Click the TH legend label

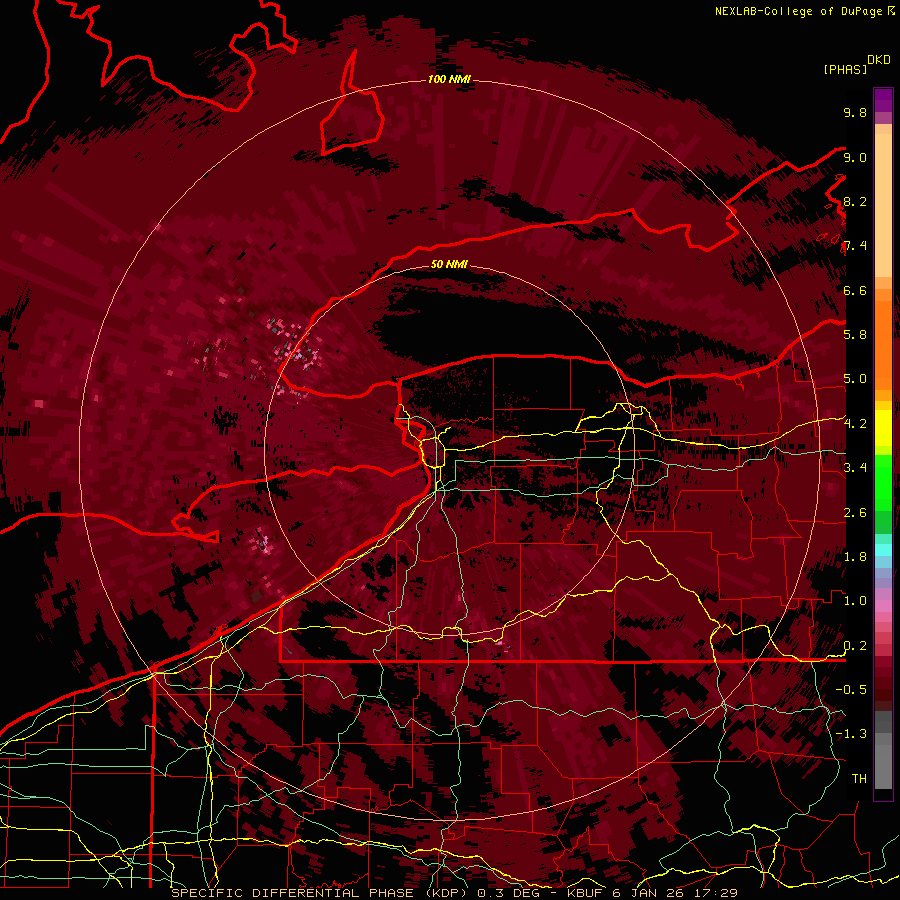[859, 778]
